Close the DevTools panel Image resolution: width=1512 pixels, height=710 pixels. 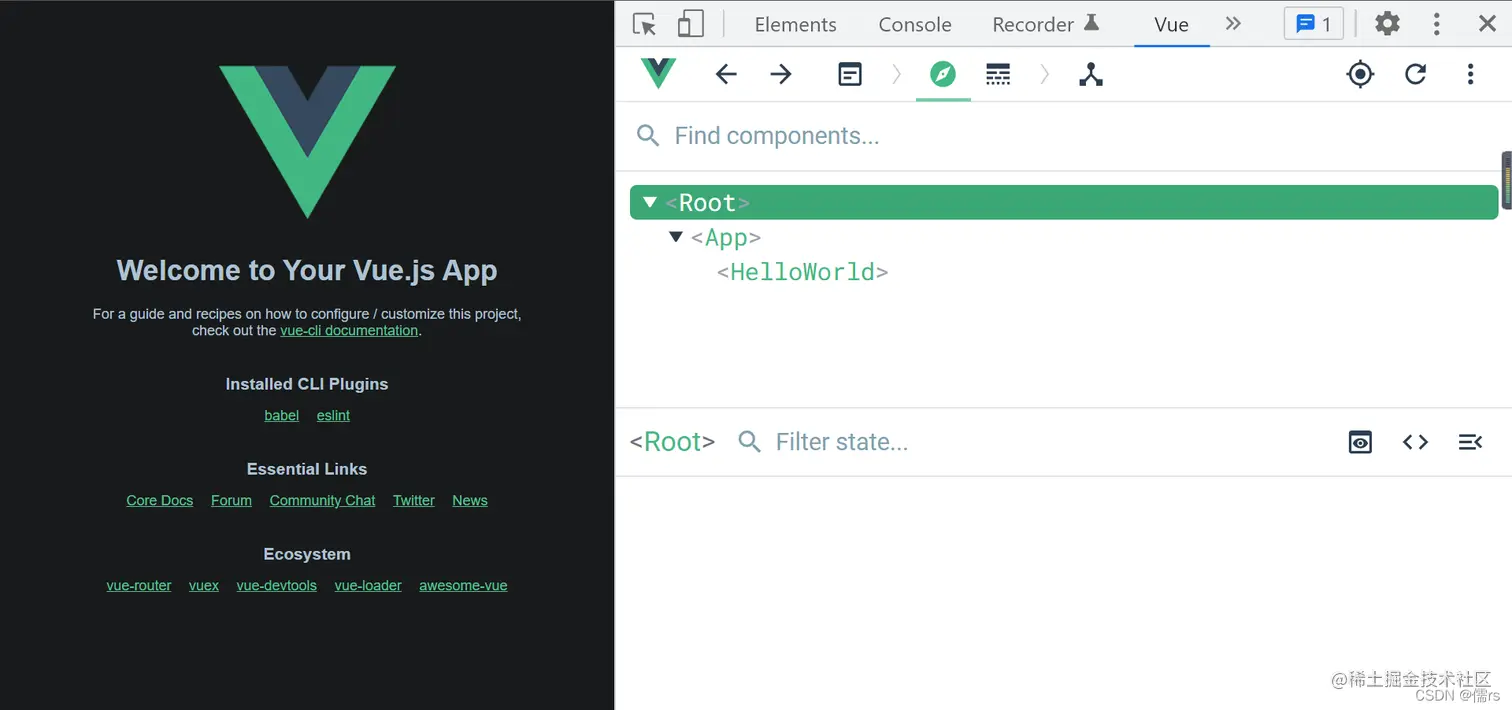[x=1487, y=24]
